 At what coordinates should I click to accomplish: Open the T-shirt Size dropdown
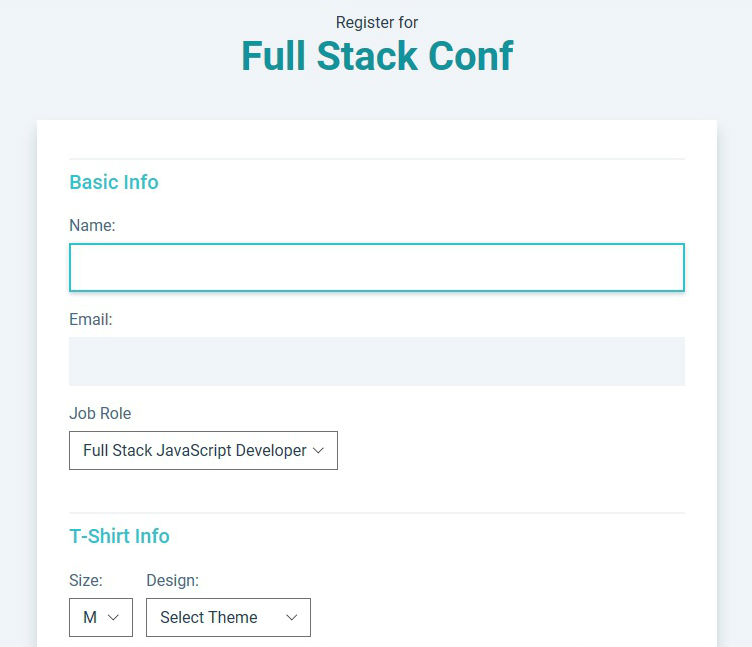(100, 617)
